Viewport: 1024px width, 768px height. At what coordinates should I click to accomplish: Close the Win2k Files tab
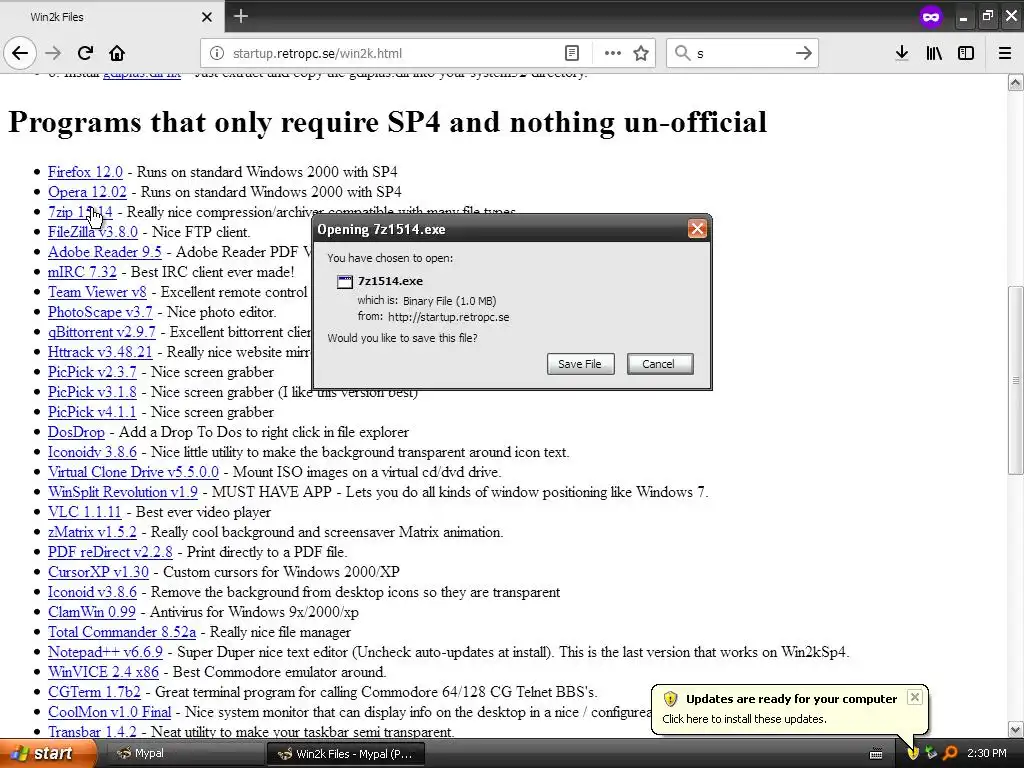(207, 17)
